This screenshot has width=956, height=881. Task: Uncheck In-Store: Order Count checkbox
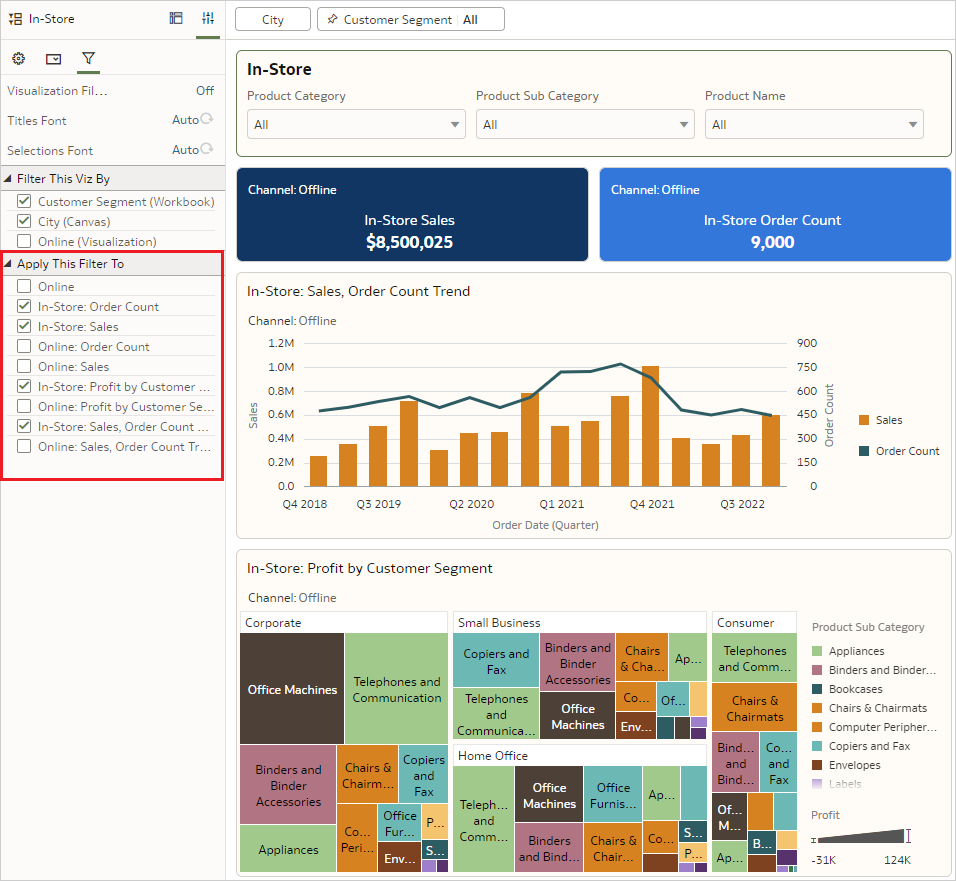(24, 307)
